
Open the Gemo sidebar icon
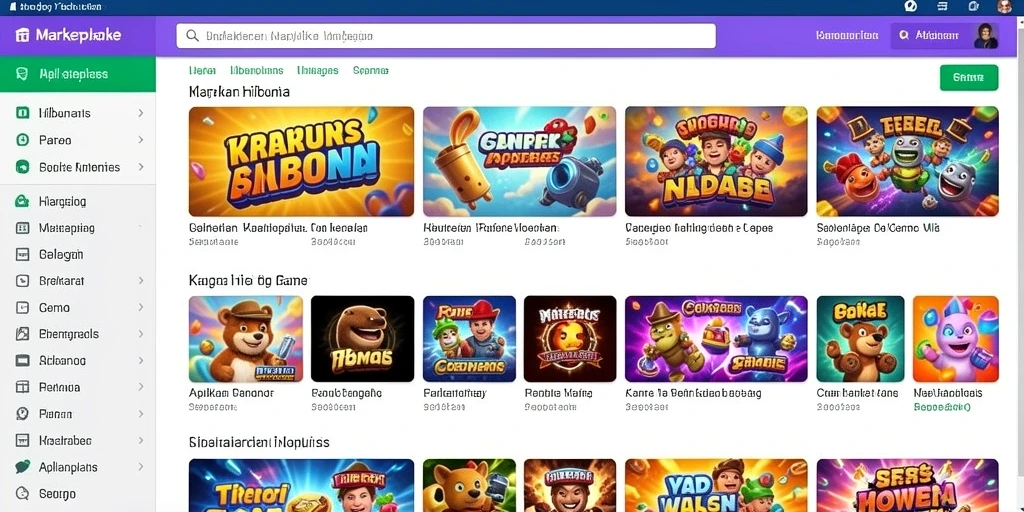[22, 307]
